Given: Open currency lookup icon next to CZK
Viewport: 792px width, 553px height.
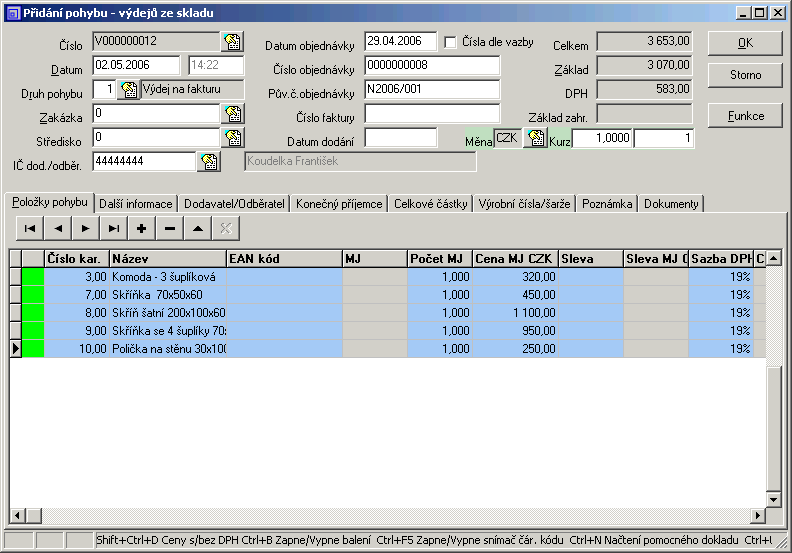Looking at the screenshot, I should (535, 137).
